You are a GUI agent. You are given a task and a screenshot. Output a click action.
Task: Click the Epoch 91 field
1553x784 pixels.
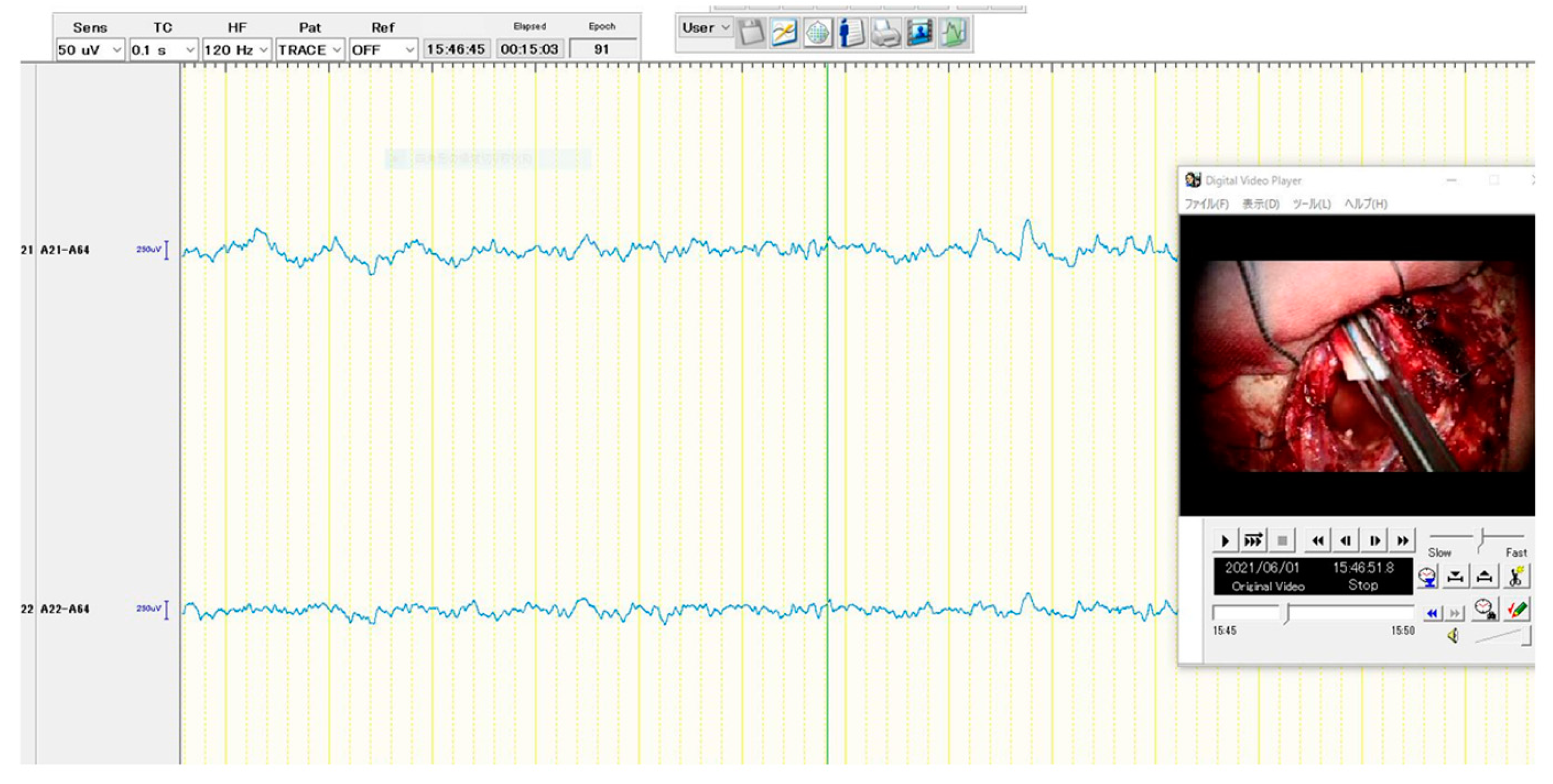tap(602, 49)
